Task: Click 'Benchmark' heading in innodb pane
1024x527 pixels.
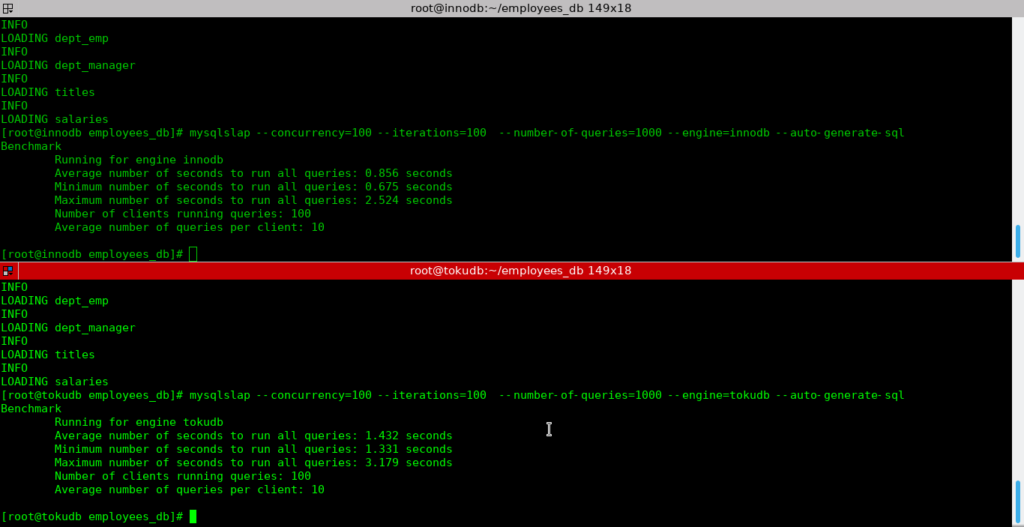Action: (31, 146)
